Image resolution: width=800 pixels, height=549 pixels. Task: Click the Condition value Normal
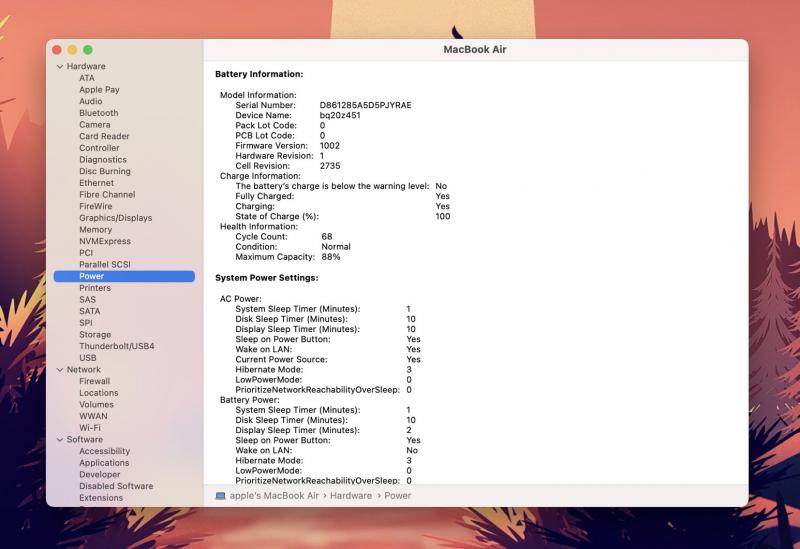click(336, 246)
